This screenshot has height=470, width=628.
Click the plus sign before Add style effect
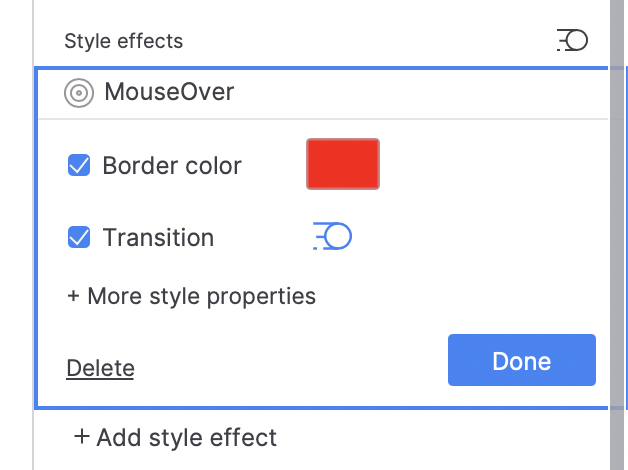[x=81, y=437]
